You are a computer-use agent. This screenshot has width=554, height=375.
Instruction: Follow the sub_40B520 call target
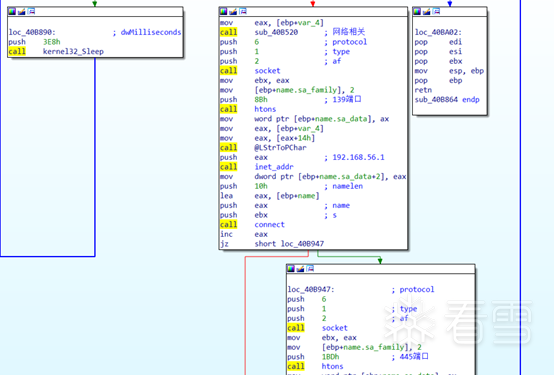(x=276, y=32)
